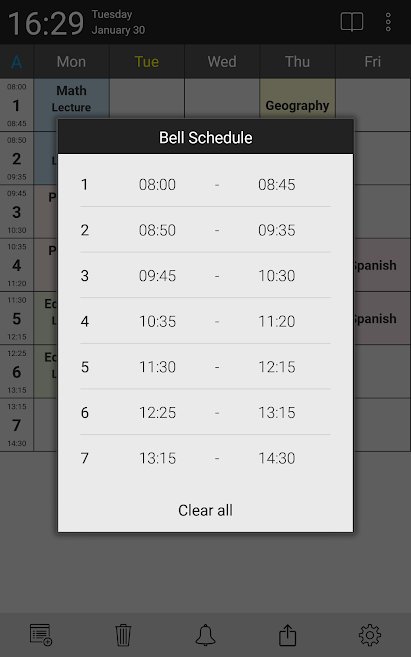Screen dimensions: 411x657
Task: Clear all bell schedule times
Action: coord(205,510)
